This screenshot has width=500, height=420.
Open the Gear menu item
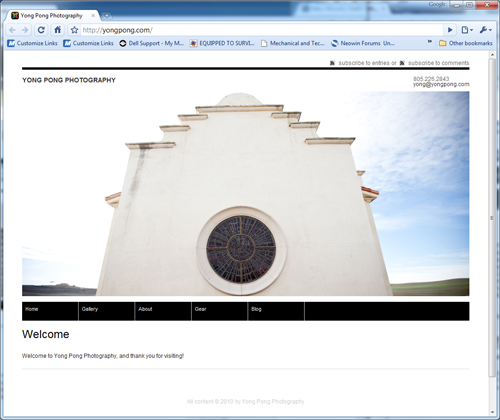tap(220, 311)
